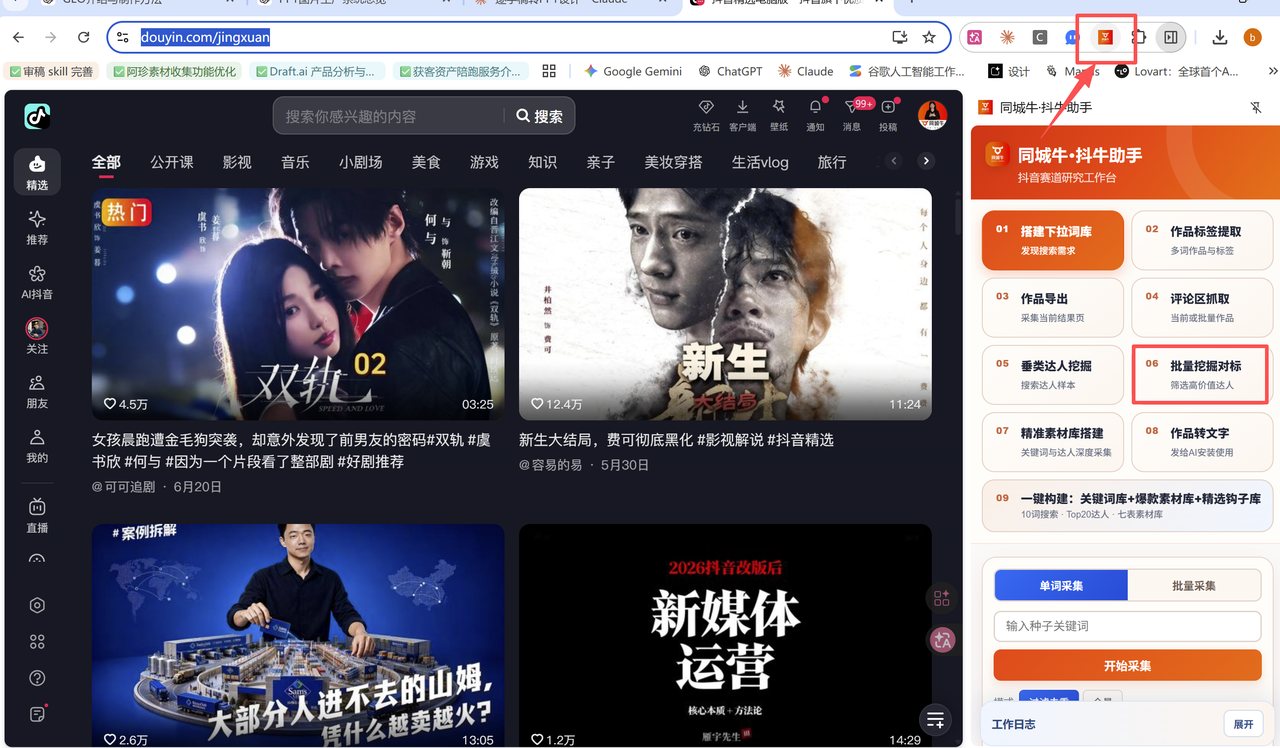Click the hexagon settings icon in sidebar
The height and width of the screenshot is (748, 1280).
point(37,605)
